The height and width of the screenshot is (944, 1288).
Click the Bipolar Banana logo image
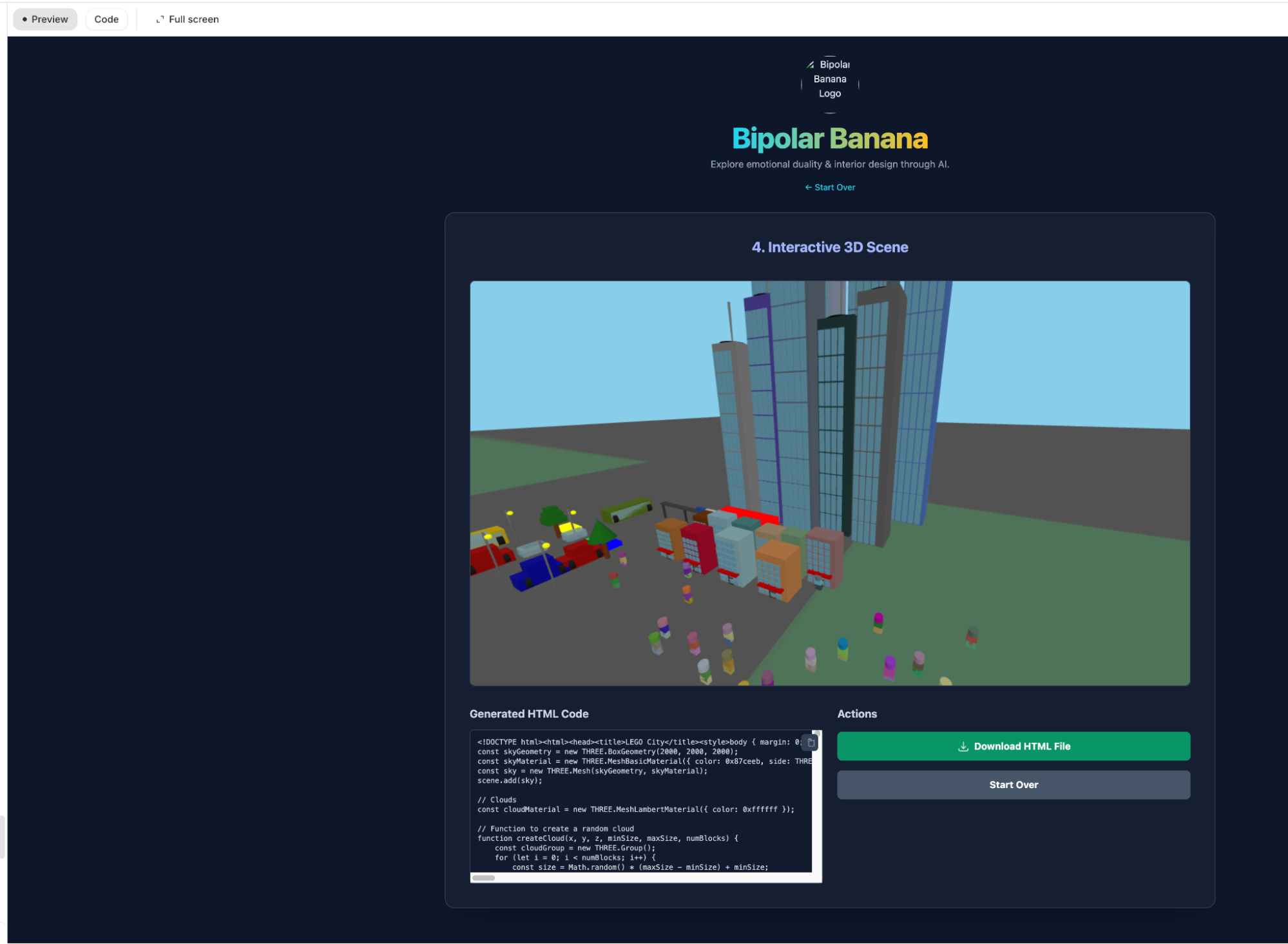point(829,79)
